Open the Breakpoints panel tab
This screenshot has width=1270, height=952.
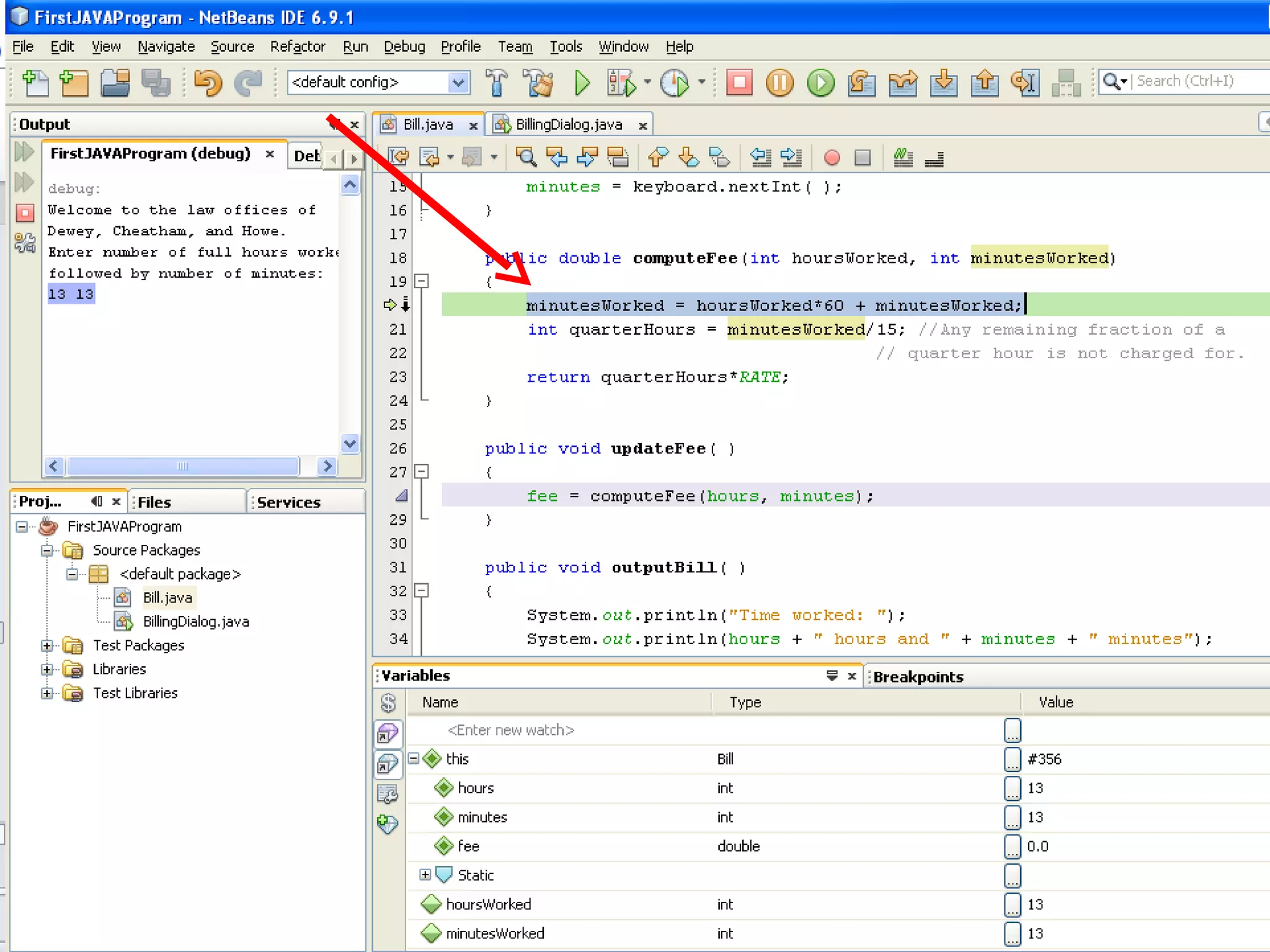[x=918, y=677]
